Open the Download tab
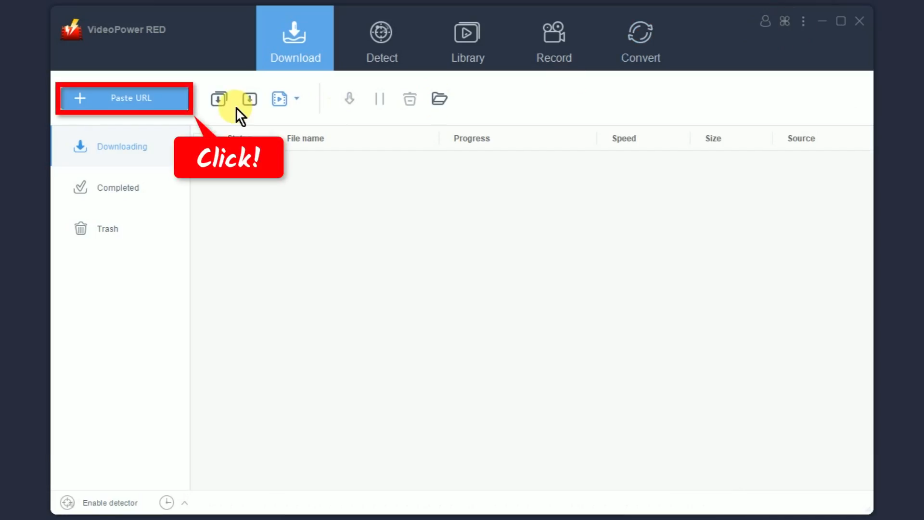924x520 pixels. [295, 39]
